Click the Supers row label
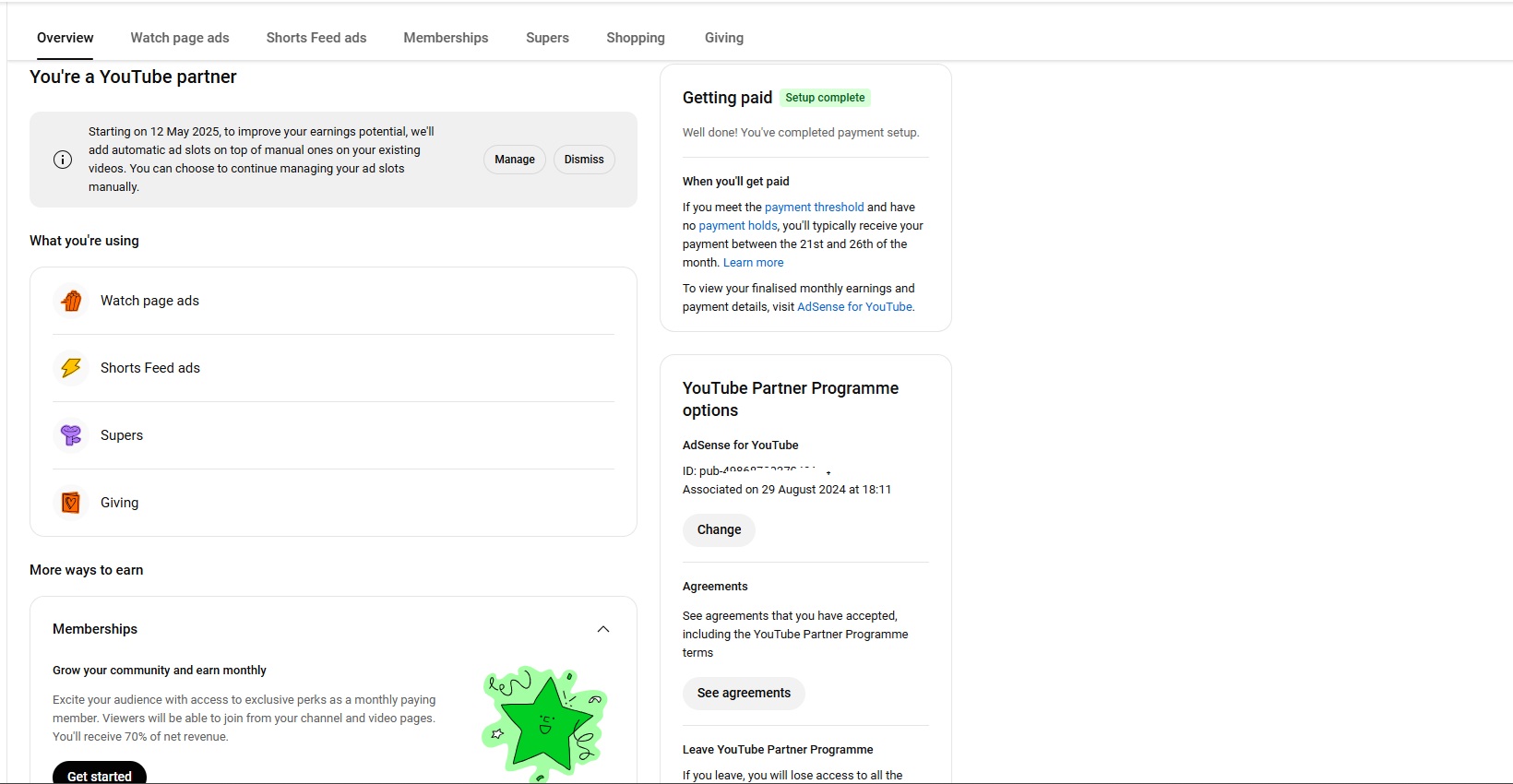Viewport: 1513px width, 784px height. (122, 435)
